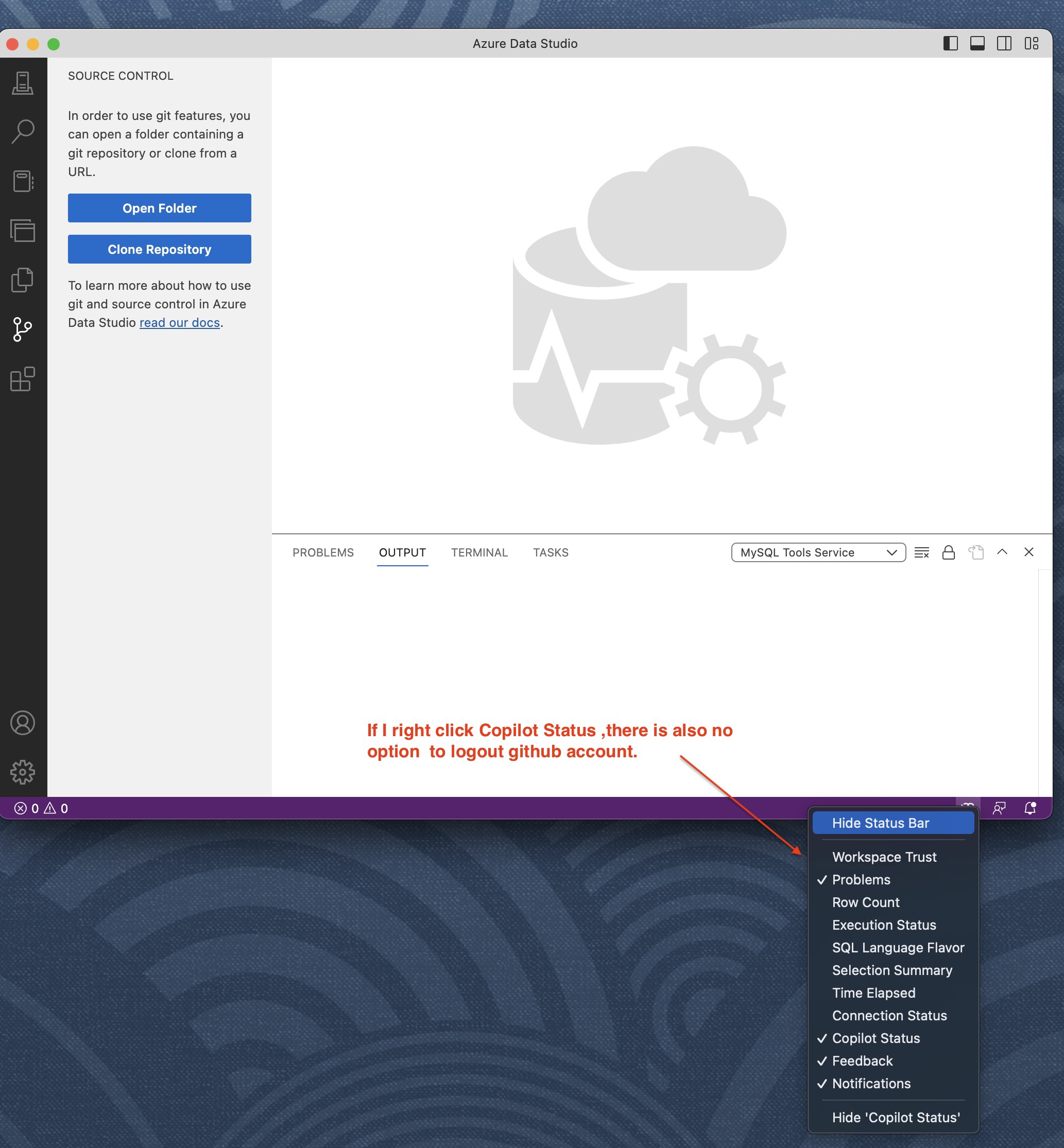Click the feedback icon in status bar
The width and height of the screenshot is (1064, 1148).
(999, 808)
